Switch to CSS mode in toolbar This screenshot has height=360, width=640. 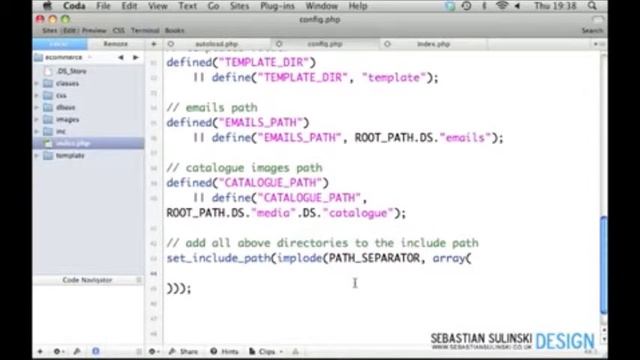[x=119, y=31]
